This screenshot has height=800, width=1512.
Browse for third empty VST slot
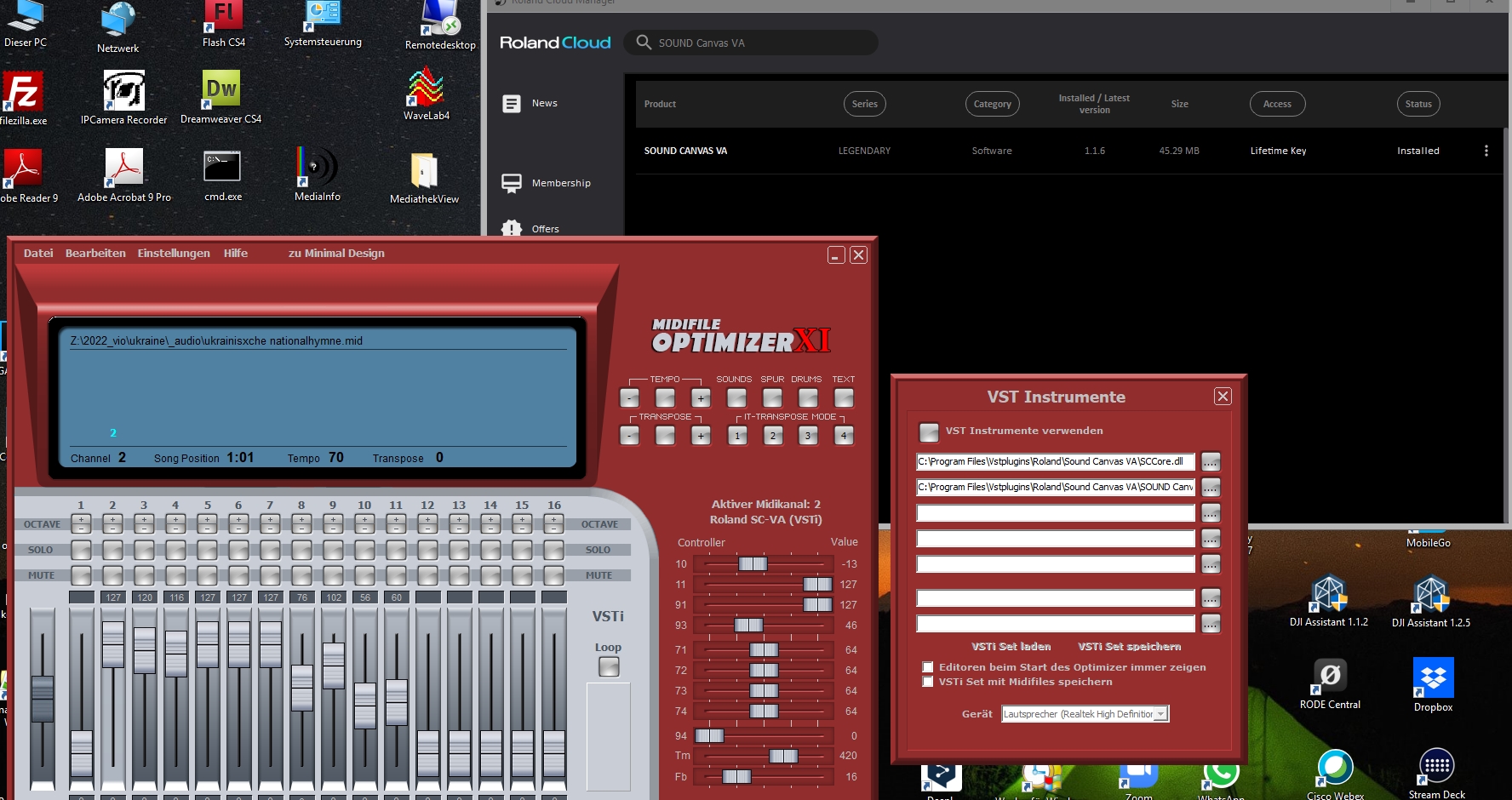(x=1211, y=513)
